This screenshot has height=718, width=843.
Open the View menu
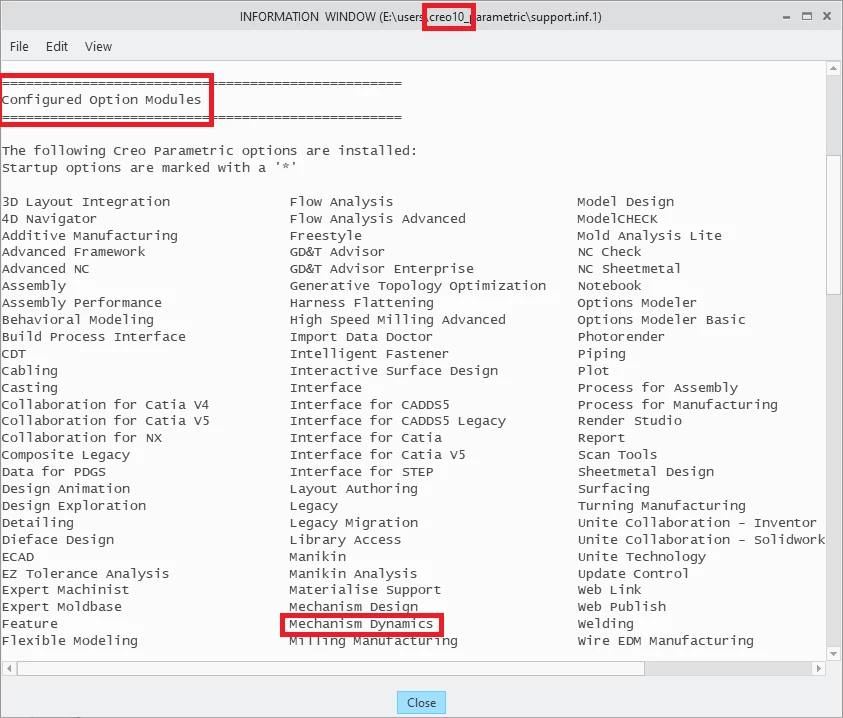[x=98, y=47]
